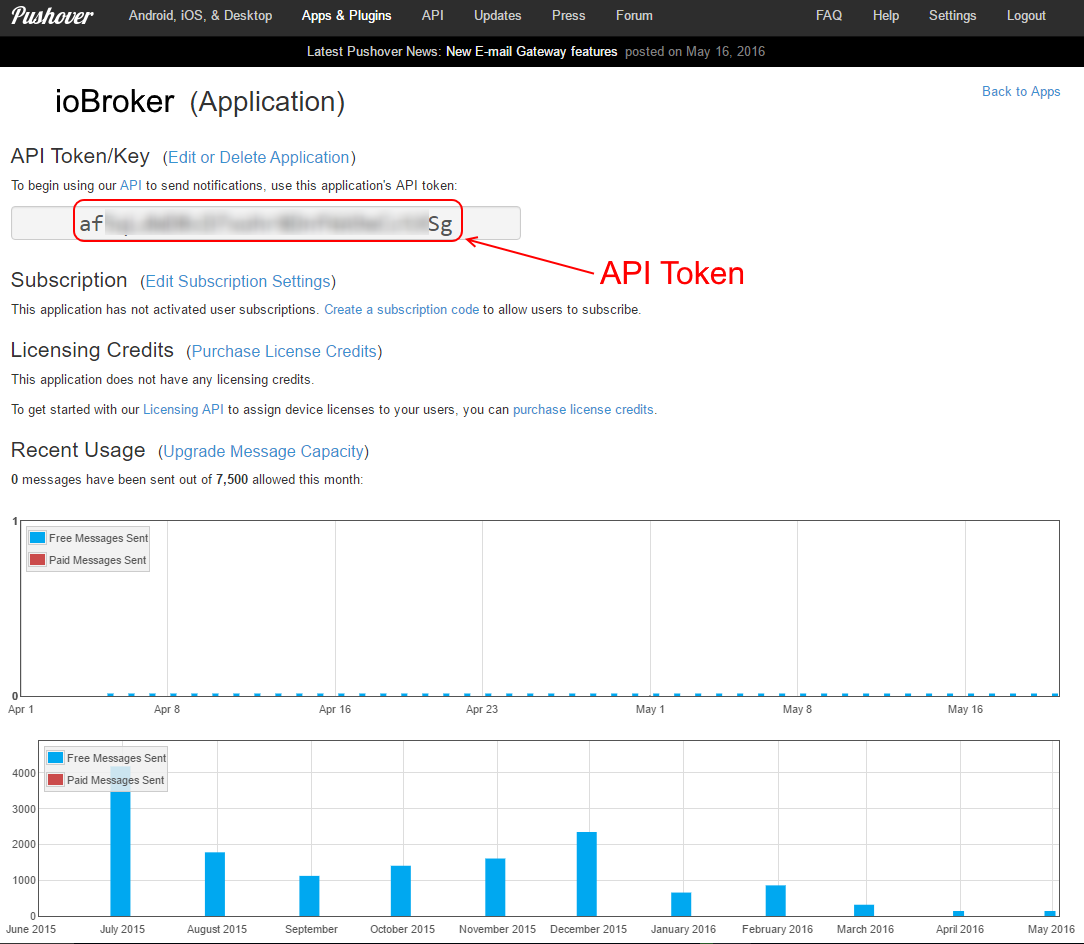Click the September bar in monthly chart
1084x944 pixels.
pyautogui.click(x=309, y=896)
